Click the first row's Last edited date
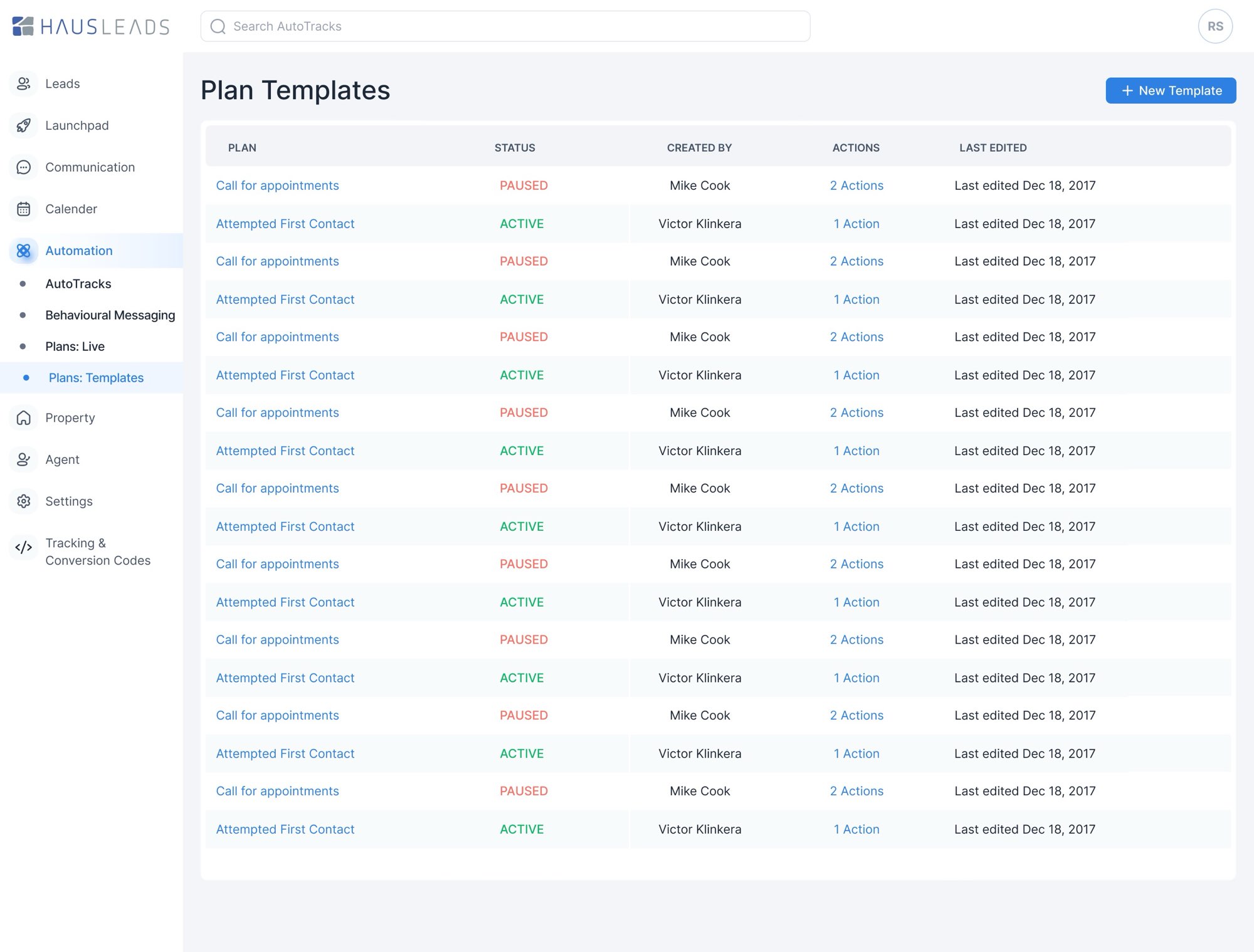The image size is (1254, 952). coord(1025,186)
